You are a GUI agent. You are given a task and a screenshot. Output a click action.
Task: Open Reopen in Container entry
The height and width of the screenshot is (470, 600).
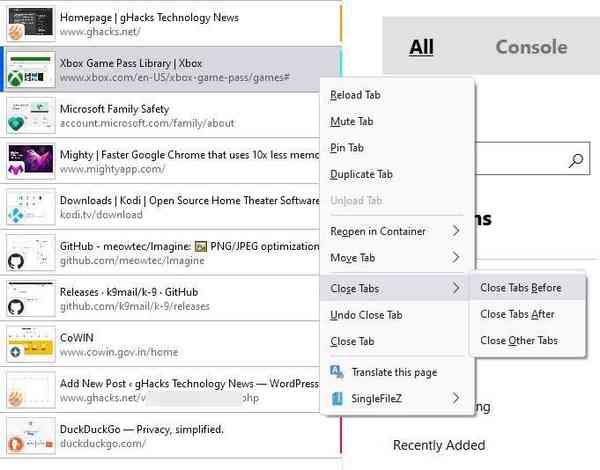coord(396,231)
